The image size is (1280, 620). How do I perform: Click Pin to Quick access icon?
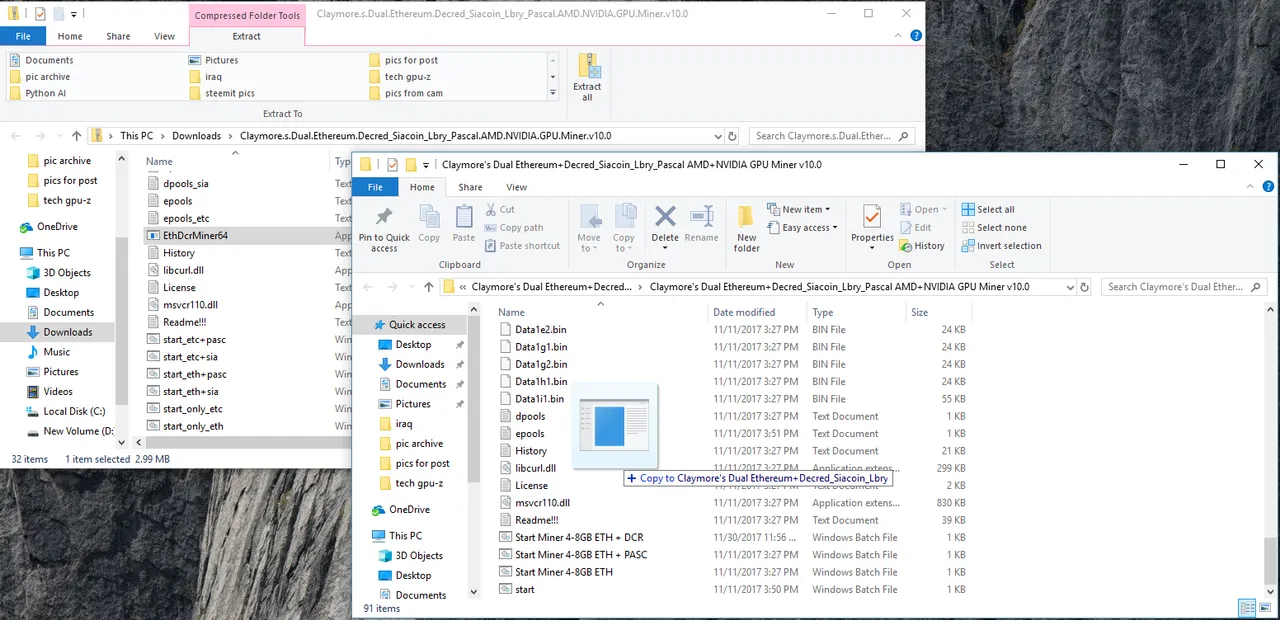pos(384,218)
